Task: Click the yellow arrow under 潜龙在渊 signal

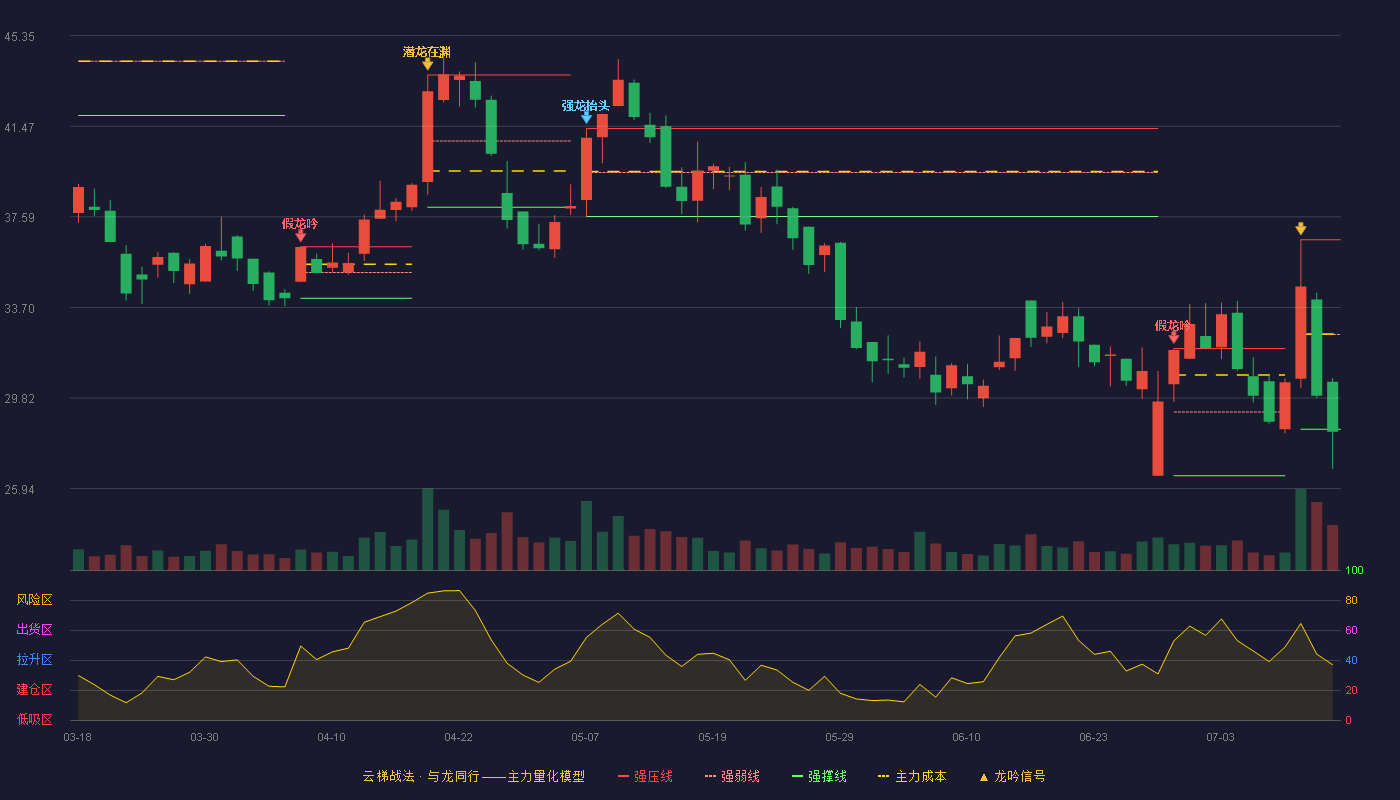Action: pyautogui.click(x=428, y=64)
